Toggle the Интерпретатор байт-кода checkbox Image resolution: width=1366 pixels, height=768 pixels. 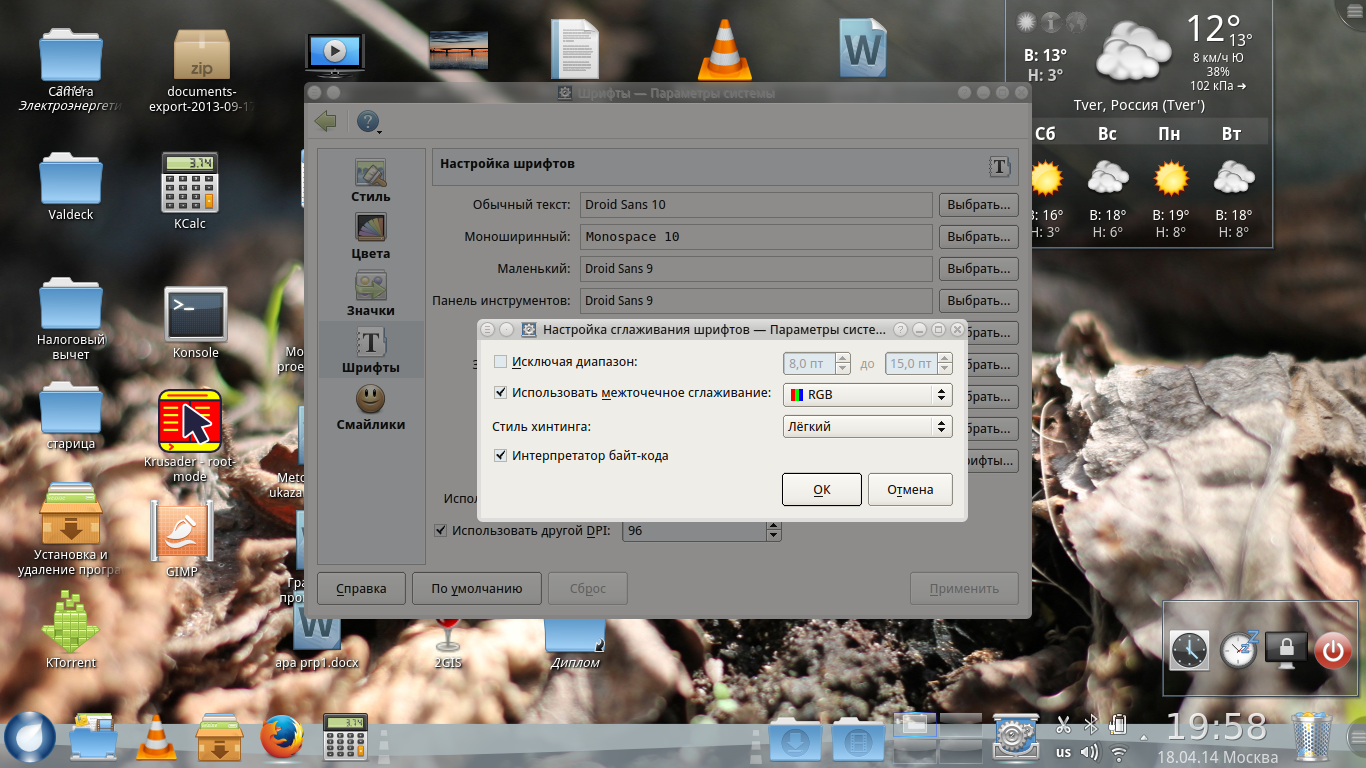501,455
